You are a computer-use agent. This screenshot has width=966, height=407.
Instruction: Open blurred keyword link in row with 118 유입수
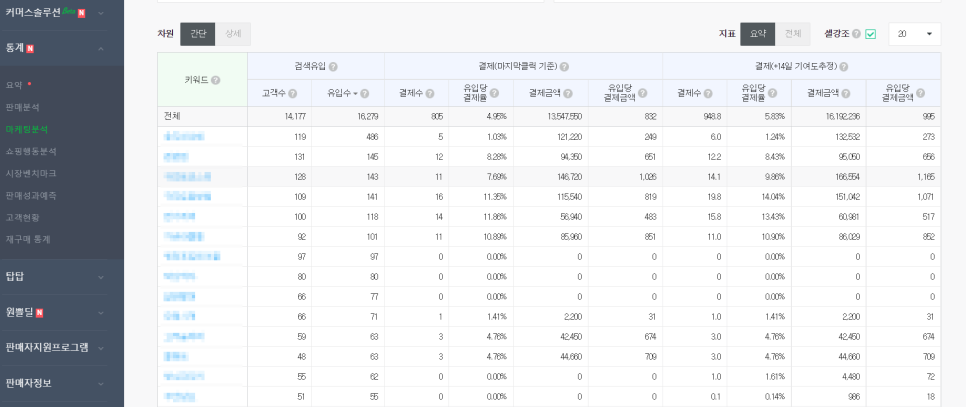pyautogui.click(x=180, y=217)
